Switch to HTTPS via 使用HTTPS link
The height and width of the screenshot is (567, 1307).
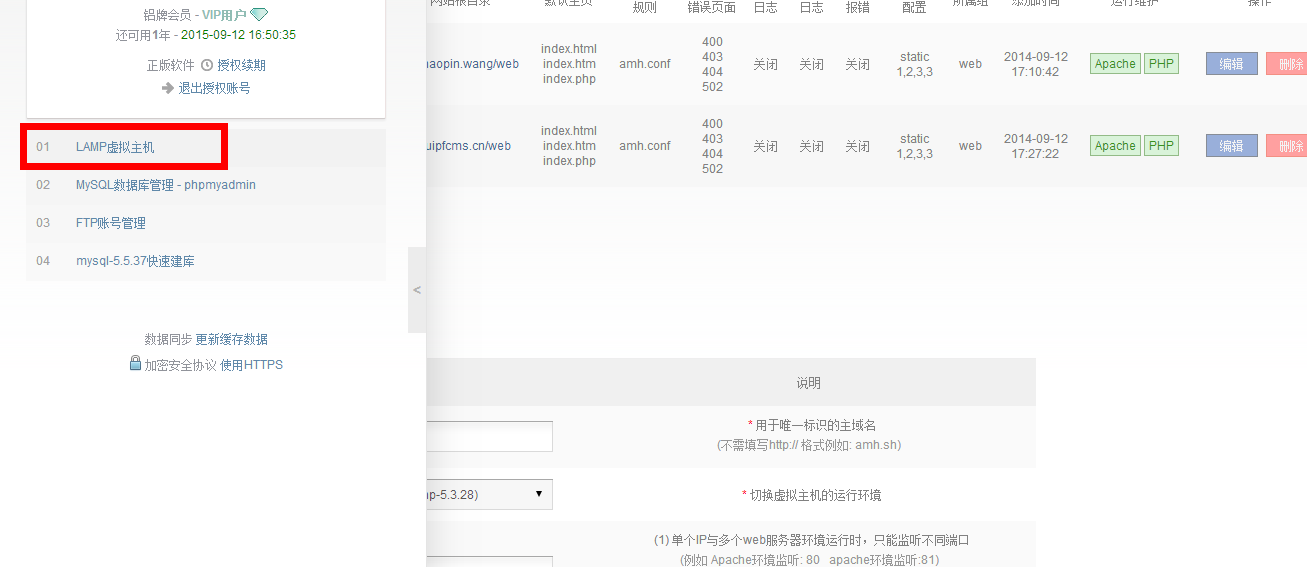[251, 365]
